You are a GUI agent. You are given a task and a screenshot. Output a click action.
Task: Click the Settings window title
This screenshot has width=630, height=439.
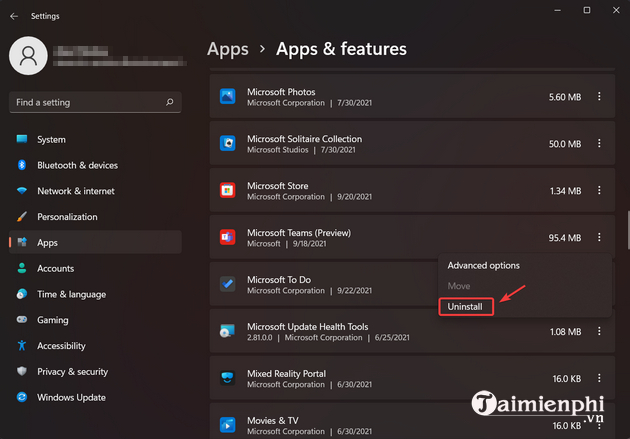pyautogui.click(x=45, y=16)
